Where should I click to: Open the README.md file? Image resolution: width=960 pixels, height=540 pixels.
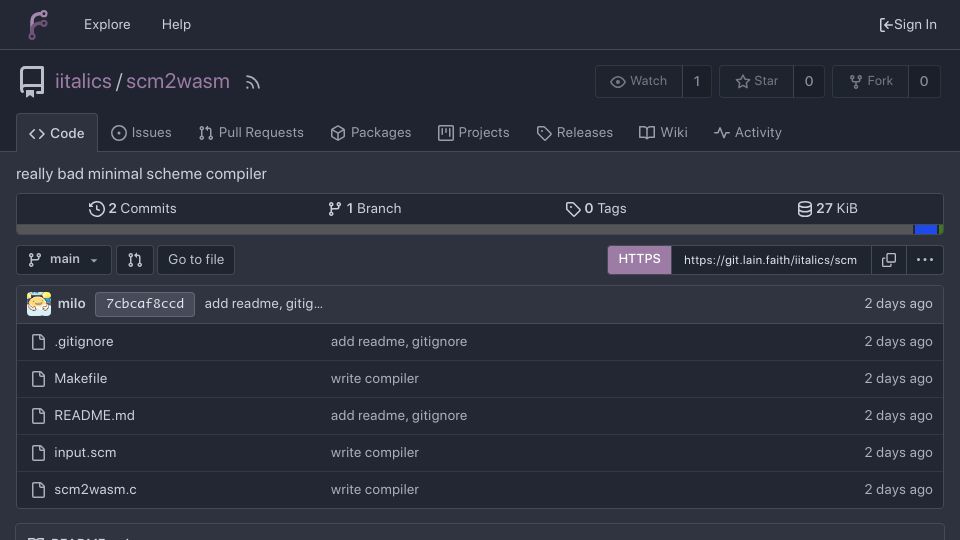point(94,416)
